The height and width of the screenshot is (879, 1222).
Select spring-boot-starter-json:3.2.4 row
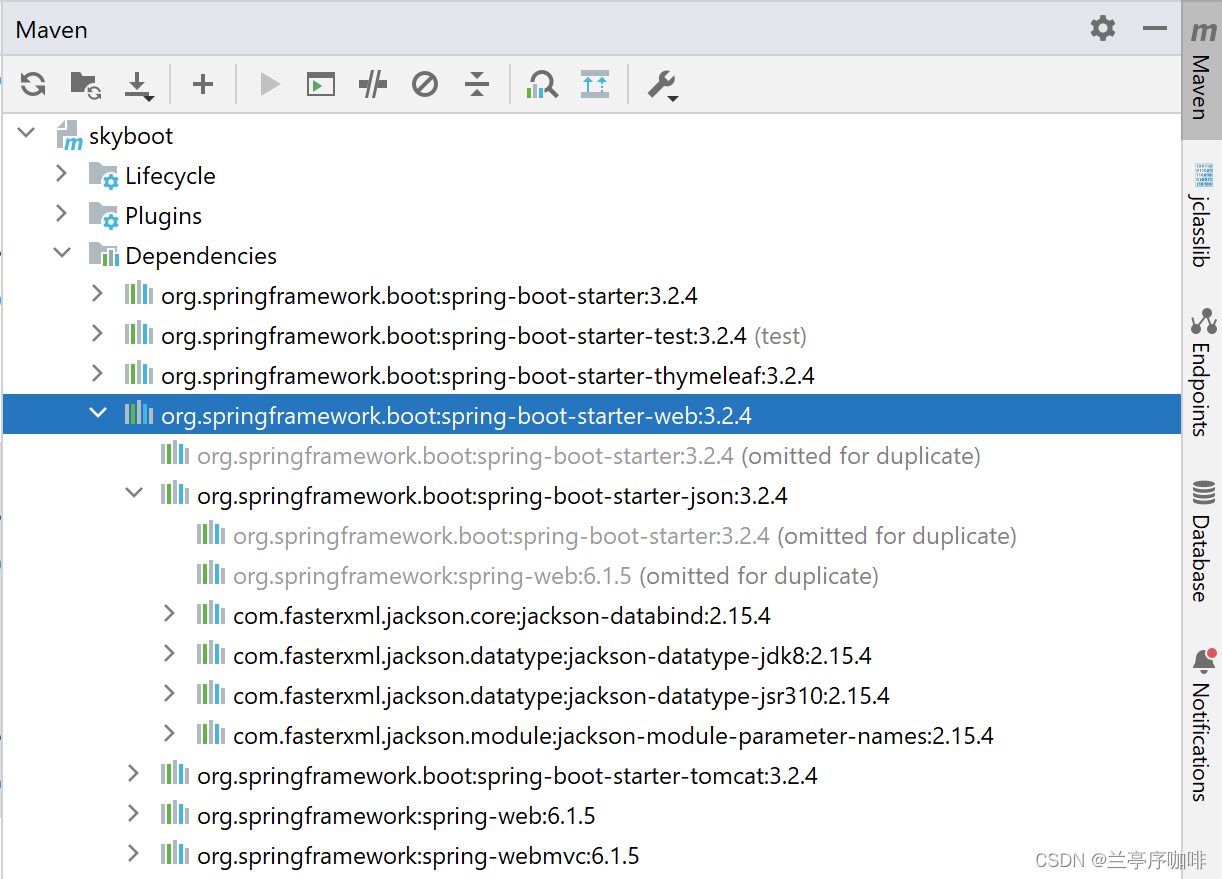(x=591, y=495)
